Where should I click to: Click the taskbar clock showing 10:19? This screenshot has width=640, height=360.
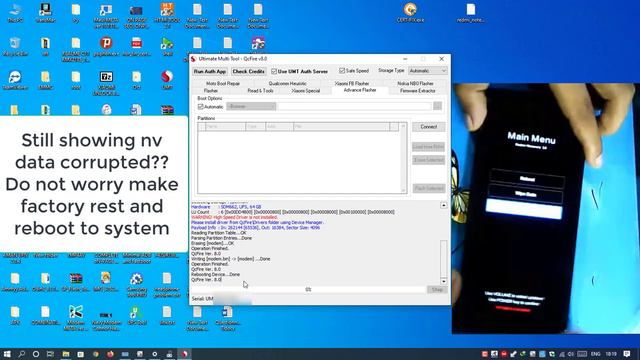click(x=611, y=354)
